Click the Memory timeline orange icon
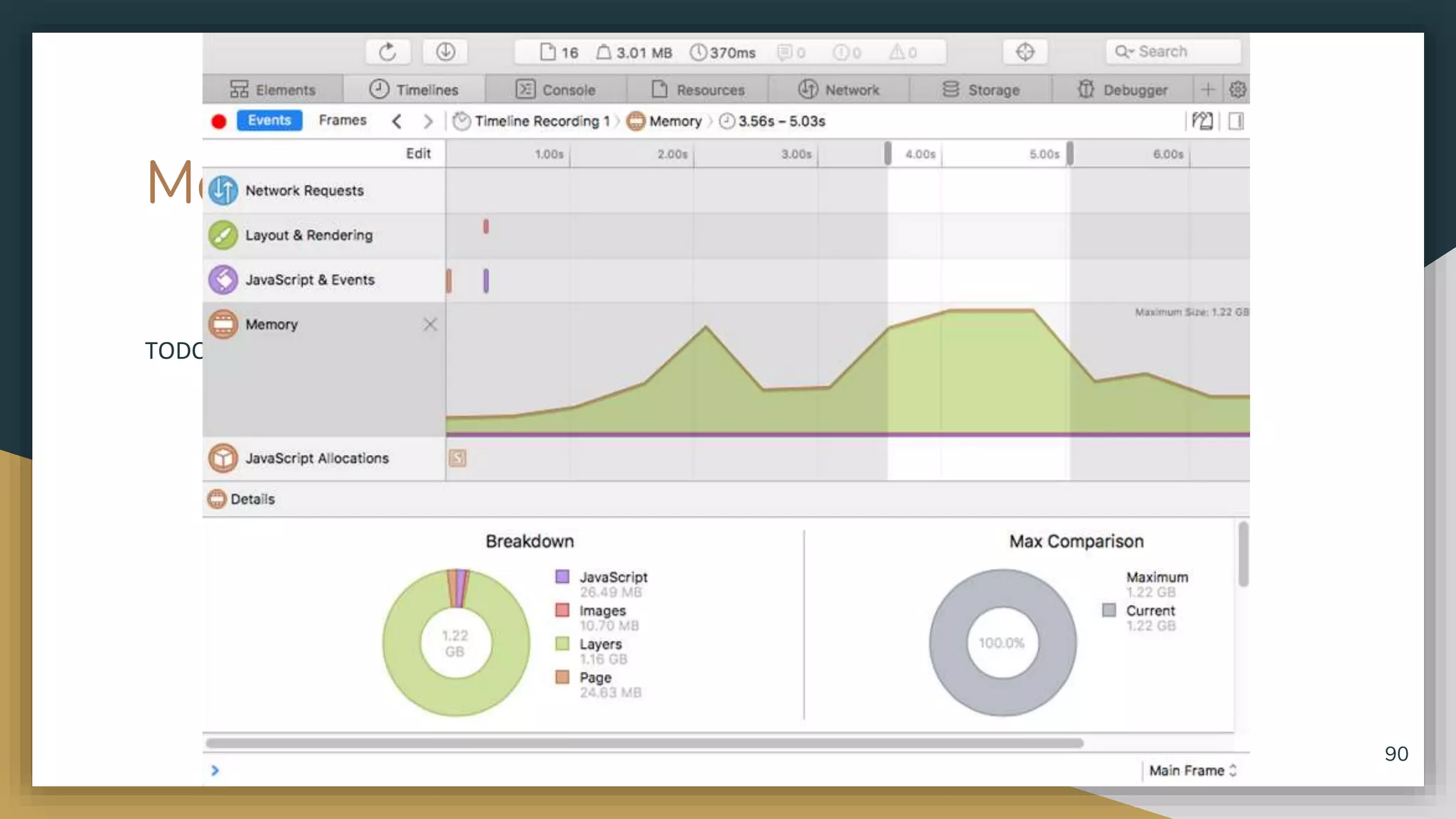1456x819 pixels. coord(223,324)
